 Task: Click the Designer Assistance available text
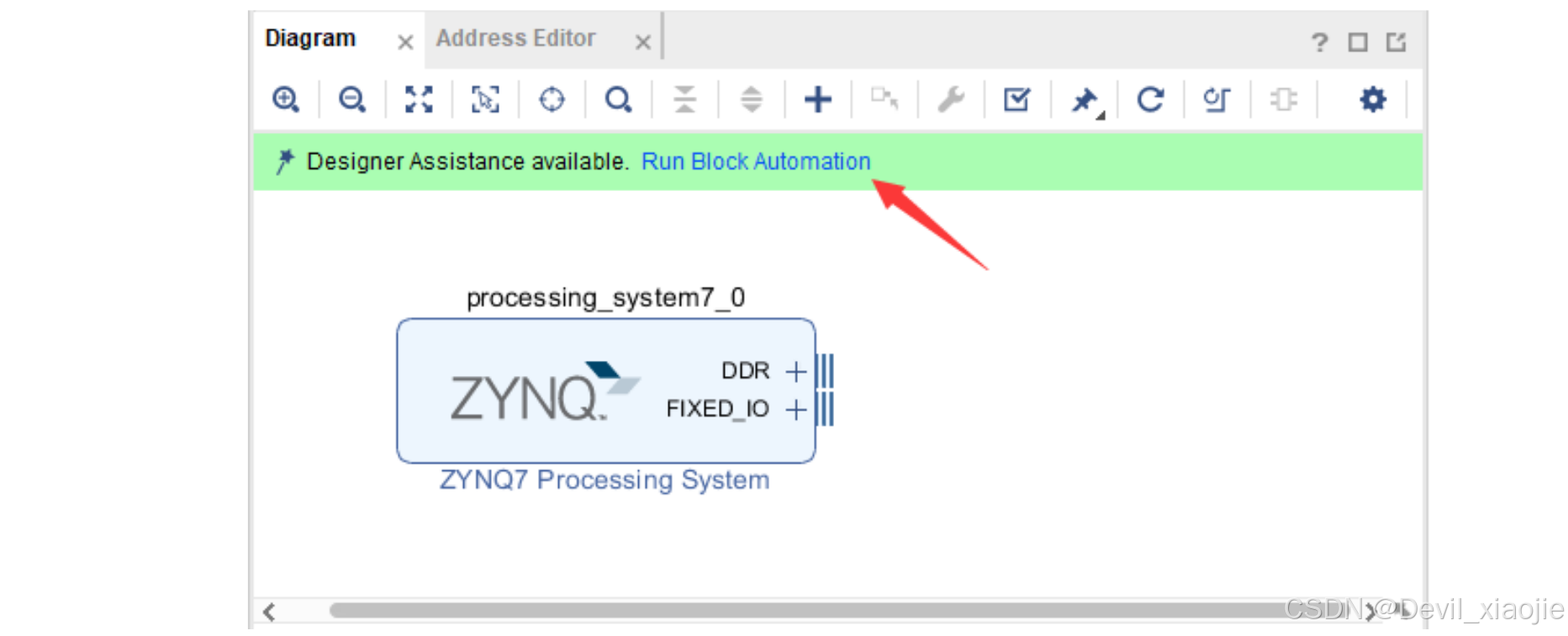467,162
